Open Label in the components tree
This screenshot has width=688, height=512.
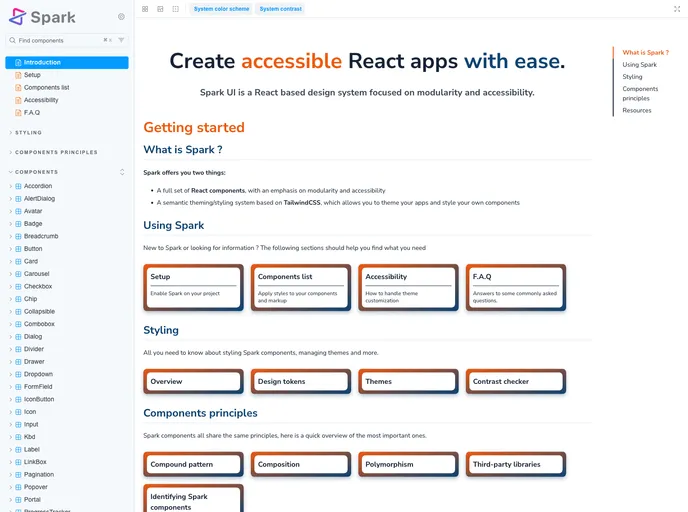(x=32, y=450)
